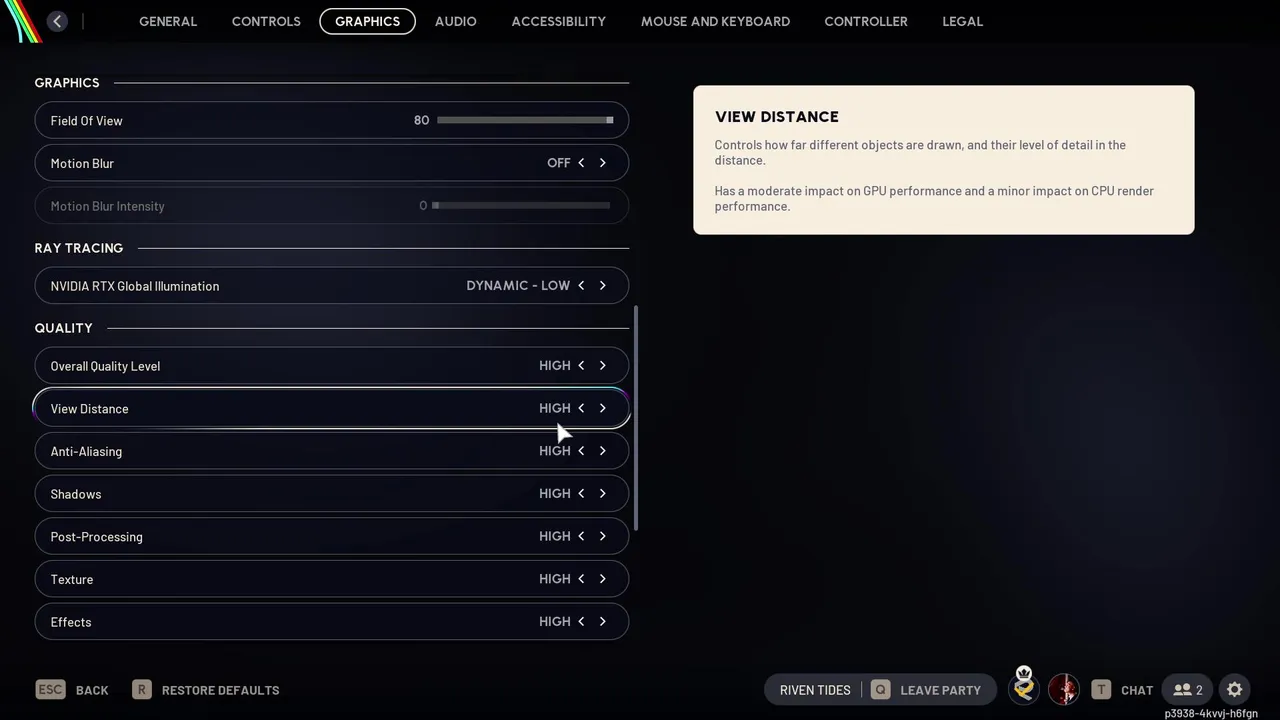Image resolution: width=1280 pixels, height=720 pixels.
Task: Click the T key chat icon
Action: 1101,690
